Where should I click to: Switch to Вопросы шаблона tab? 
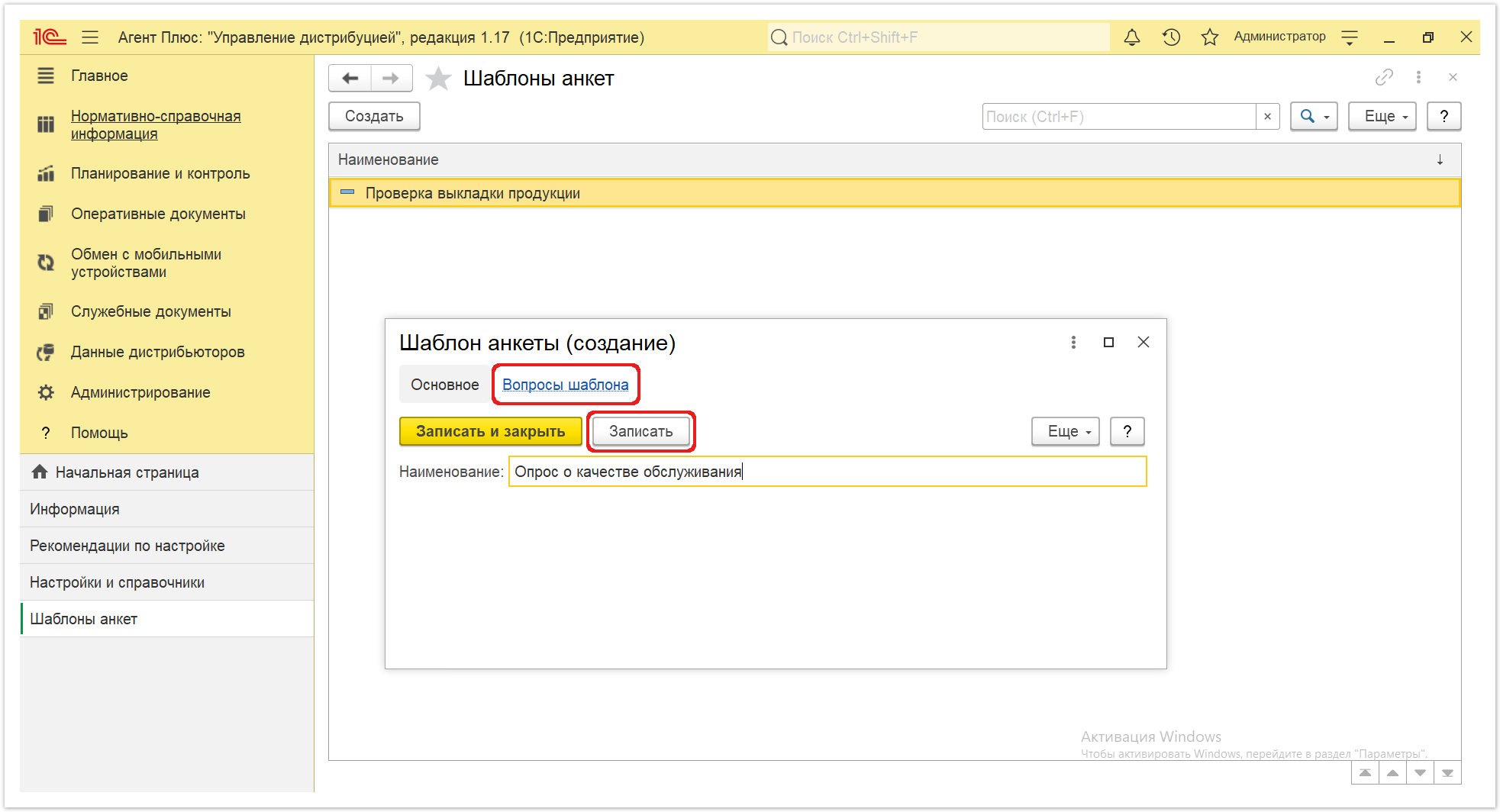click(x=566, y=385)
